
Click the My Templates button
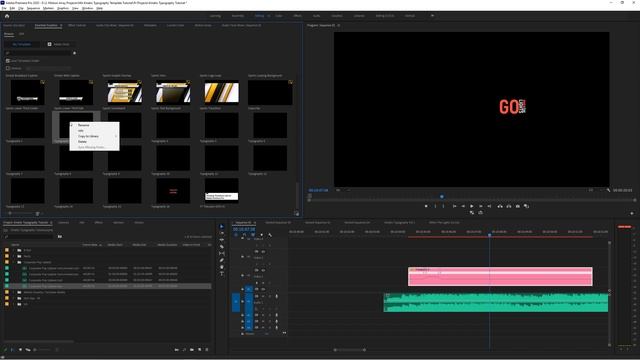[22, 44]
